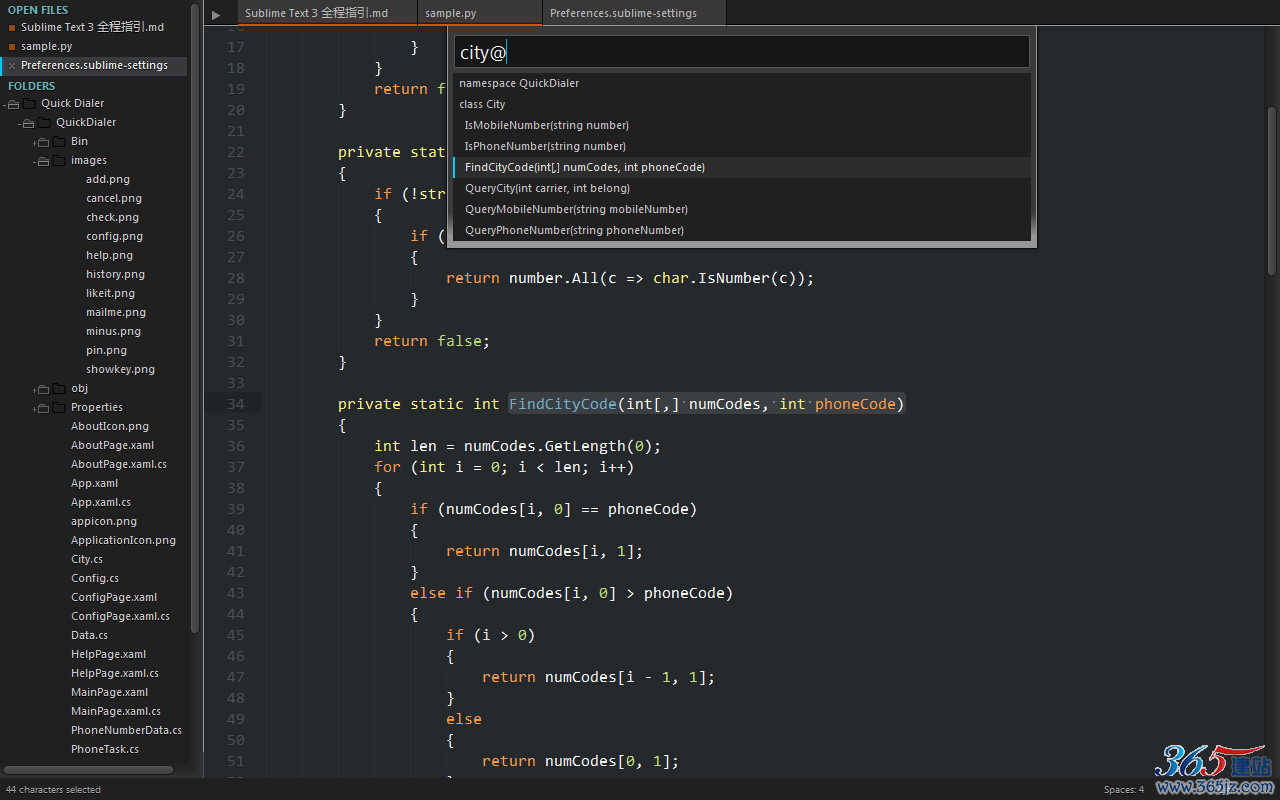
Task: Click the Properties folder icon
Action: tap(59, 408)
